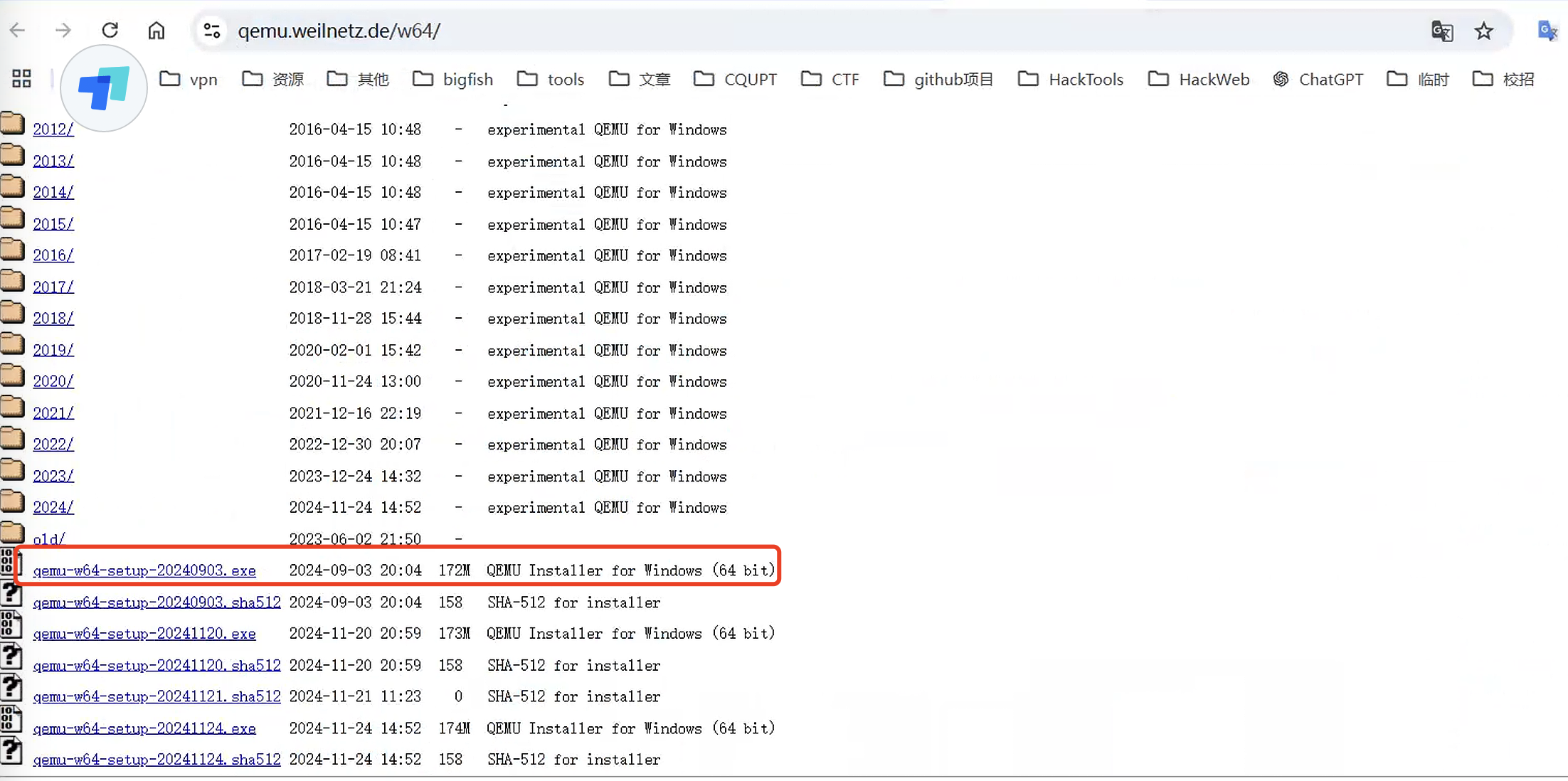Viewport: 1568px width, 781px height.
Task: Open qemu-w64-setup-20241124.sha512 link
Action: click(x=157, y=760)
